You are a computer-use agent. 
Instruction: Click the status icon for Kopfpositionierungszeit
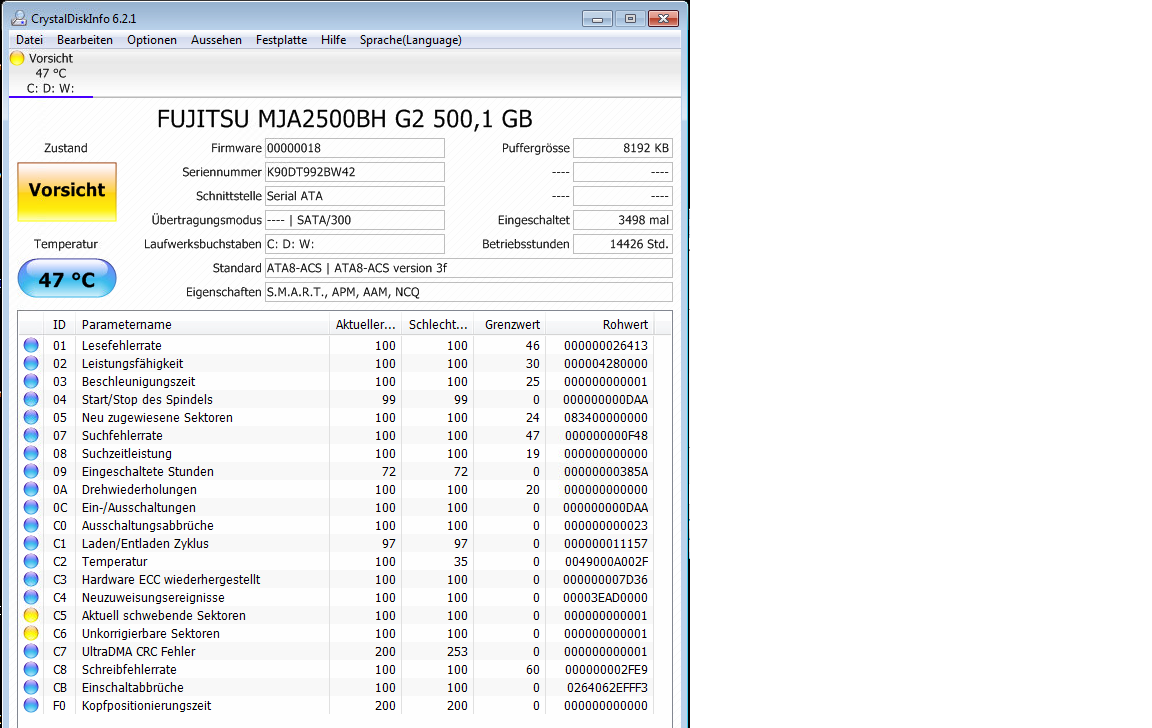(31, 705)
